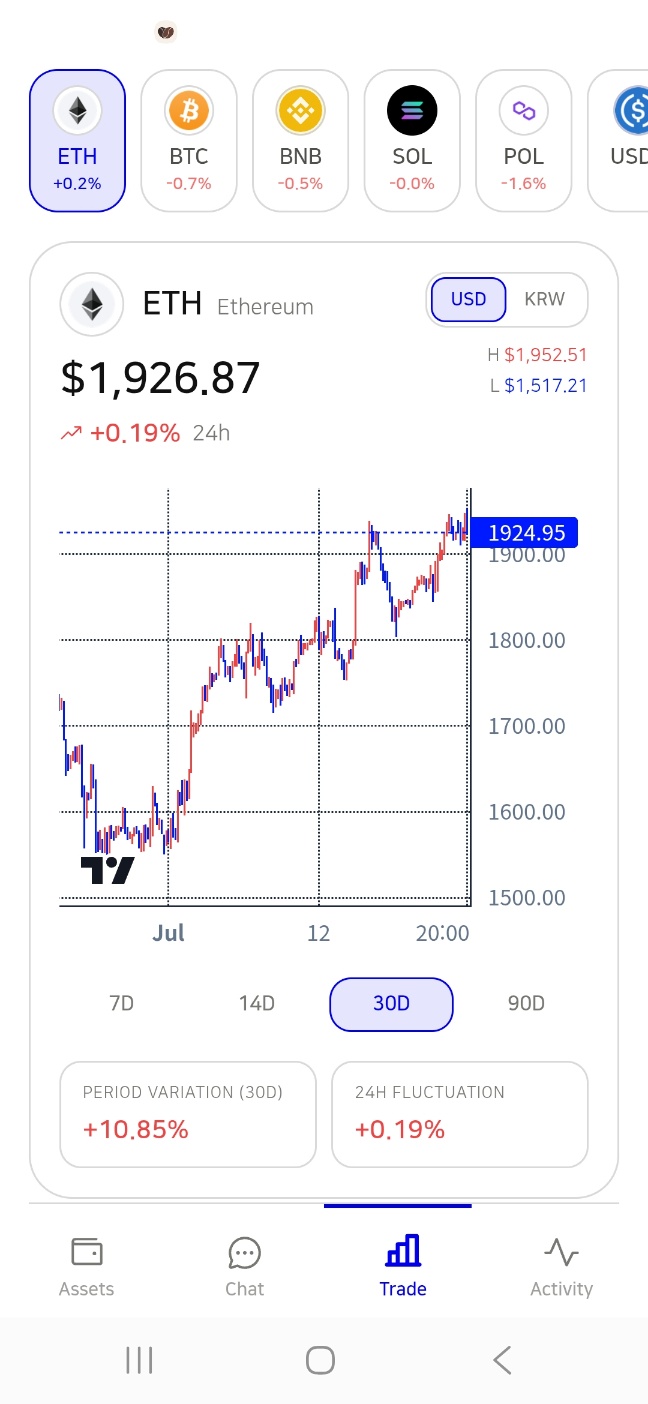The image size is (648, 1404).
Task: Tap the Period Variation (30D) card
Action: [x=188, y=1114]
